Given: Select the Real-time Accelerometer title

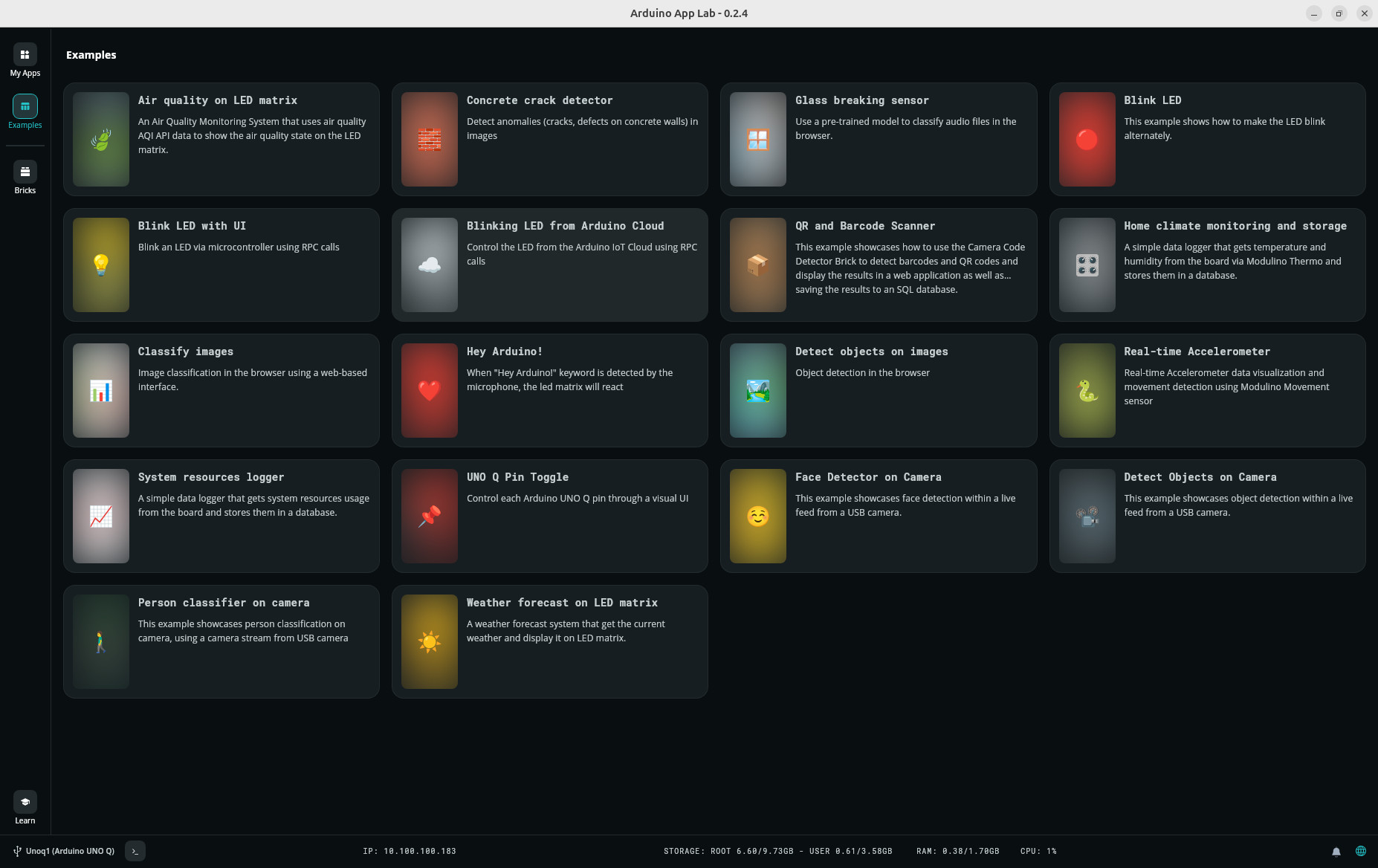Looking at the screenshot, I should pos(1197,352).
